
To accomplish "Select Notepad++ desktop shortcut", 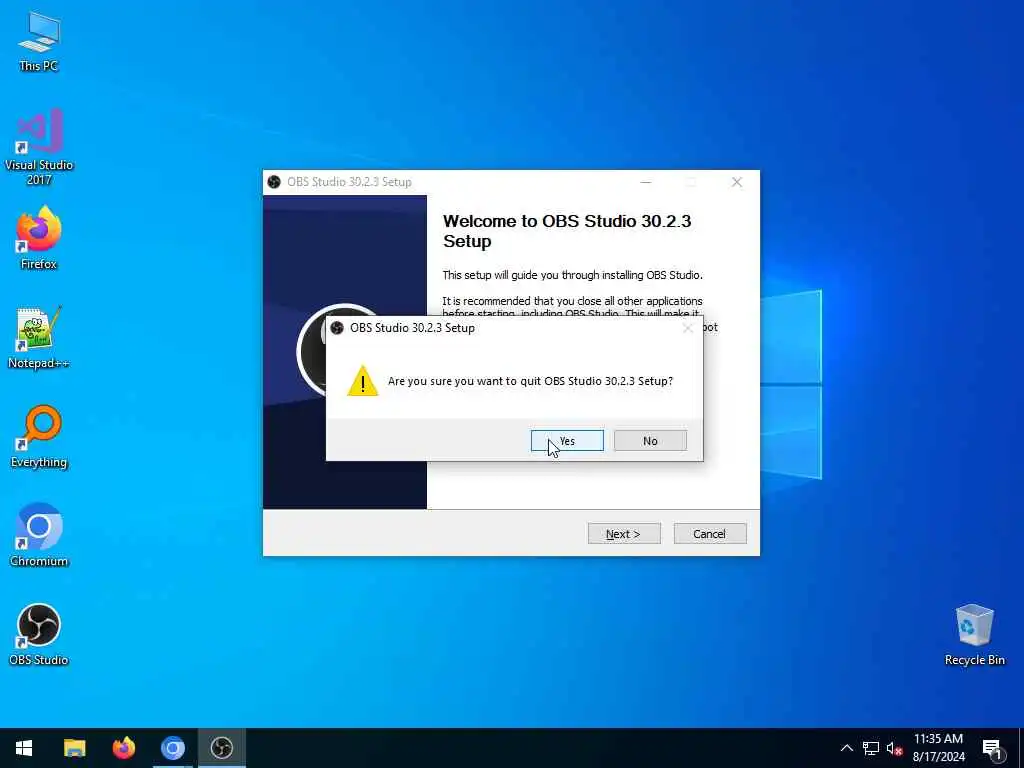I will [x=39, y=338].
